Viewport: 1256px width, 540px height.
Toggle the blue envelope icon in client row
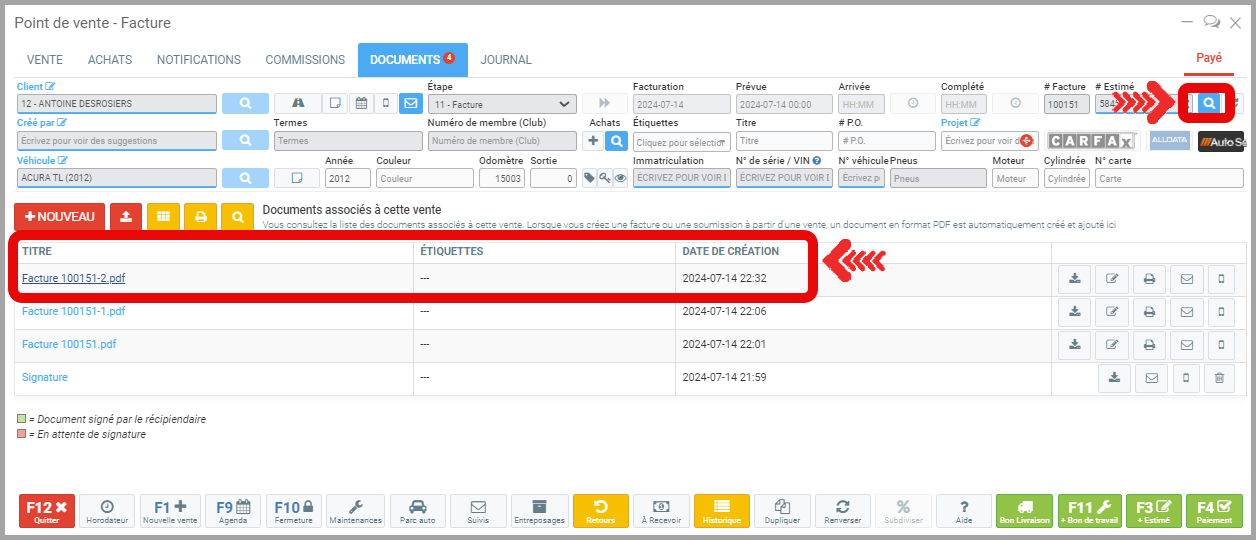(410, 103)
